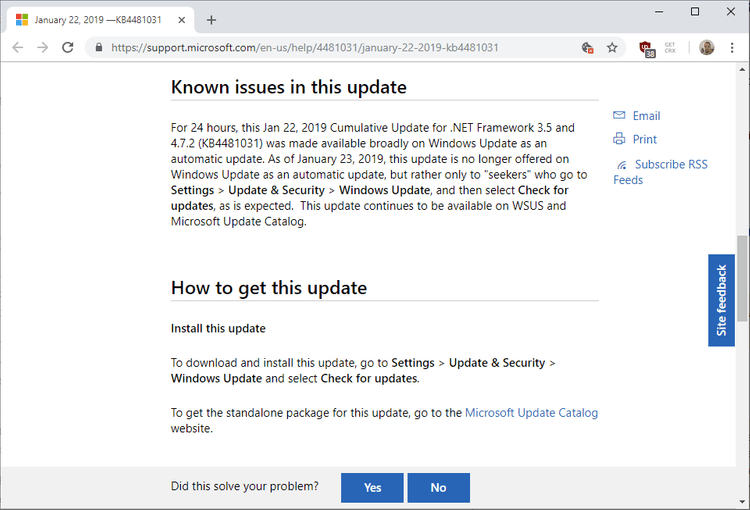
Task: Click the scrollbar down arrow
Action: (x=742, y=502)
